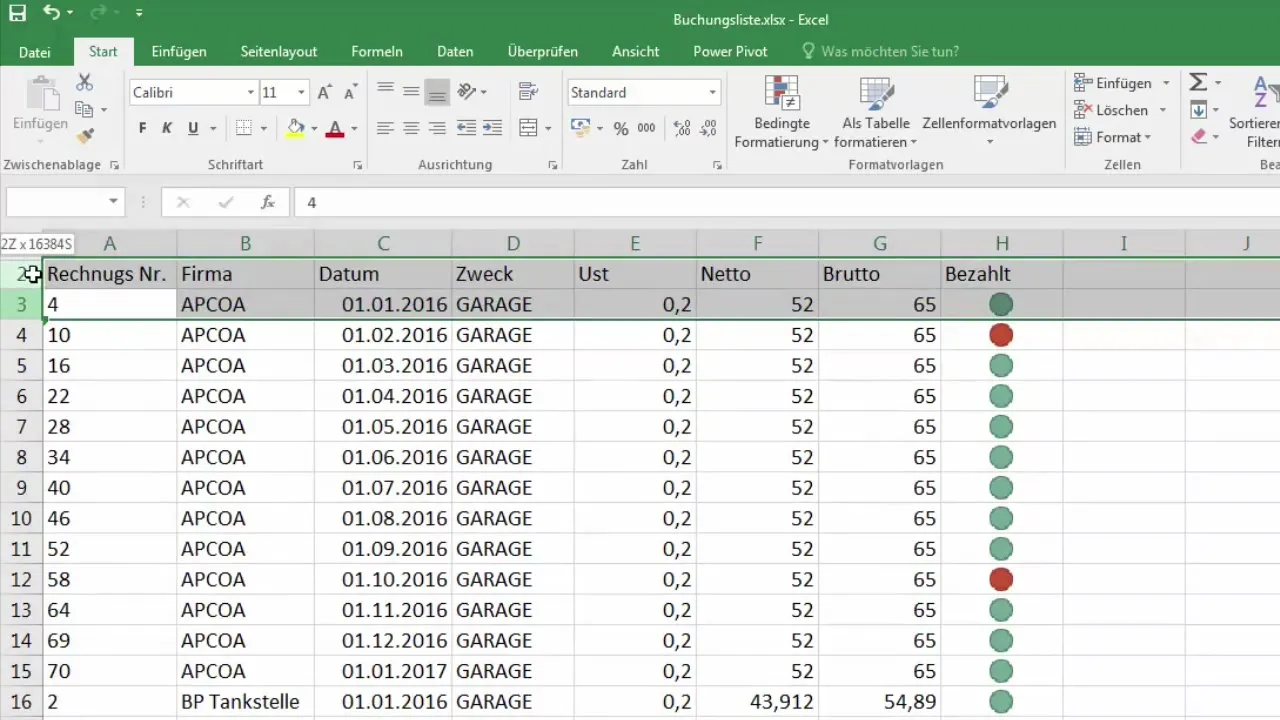Open the font size 11 dropdown

pos(301,92)
